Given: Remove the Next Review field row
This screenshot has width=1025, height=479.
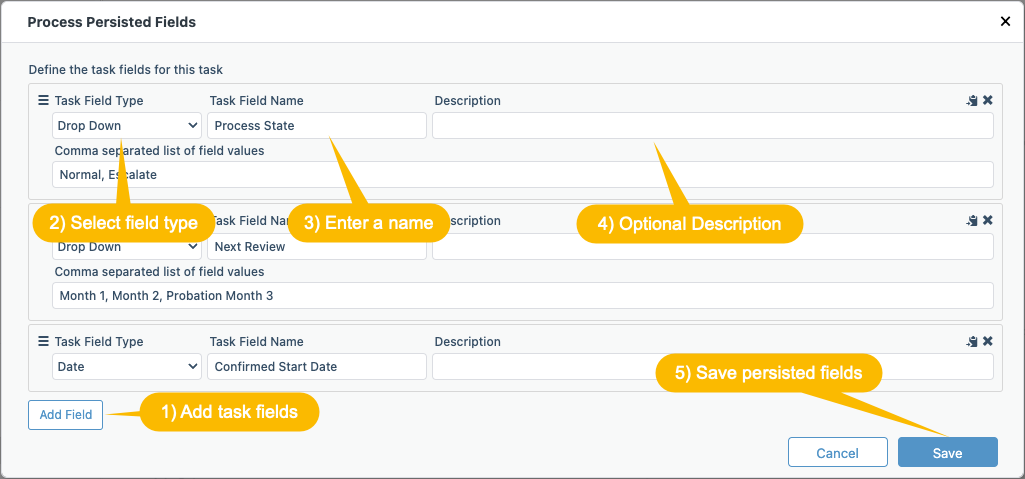Looking at the screenshot, I should click(988, 221).
